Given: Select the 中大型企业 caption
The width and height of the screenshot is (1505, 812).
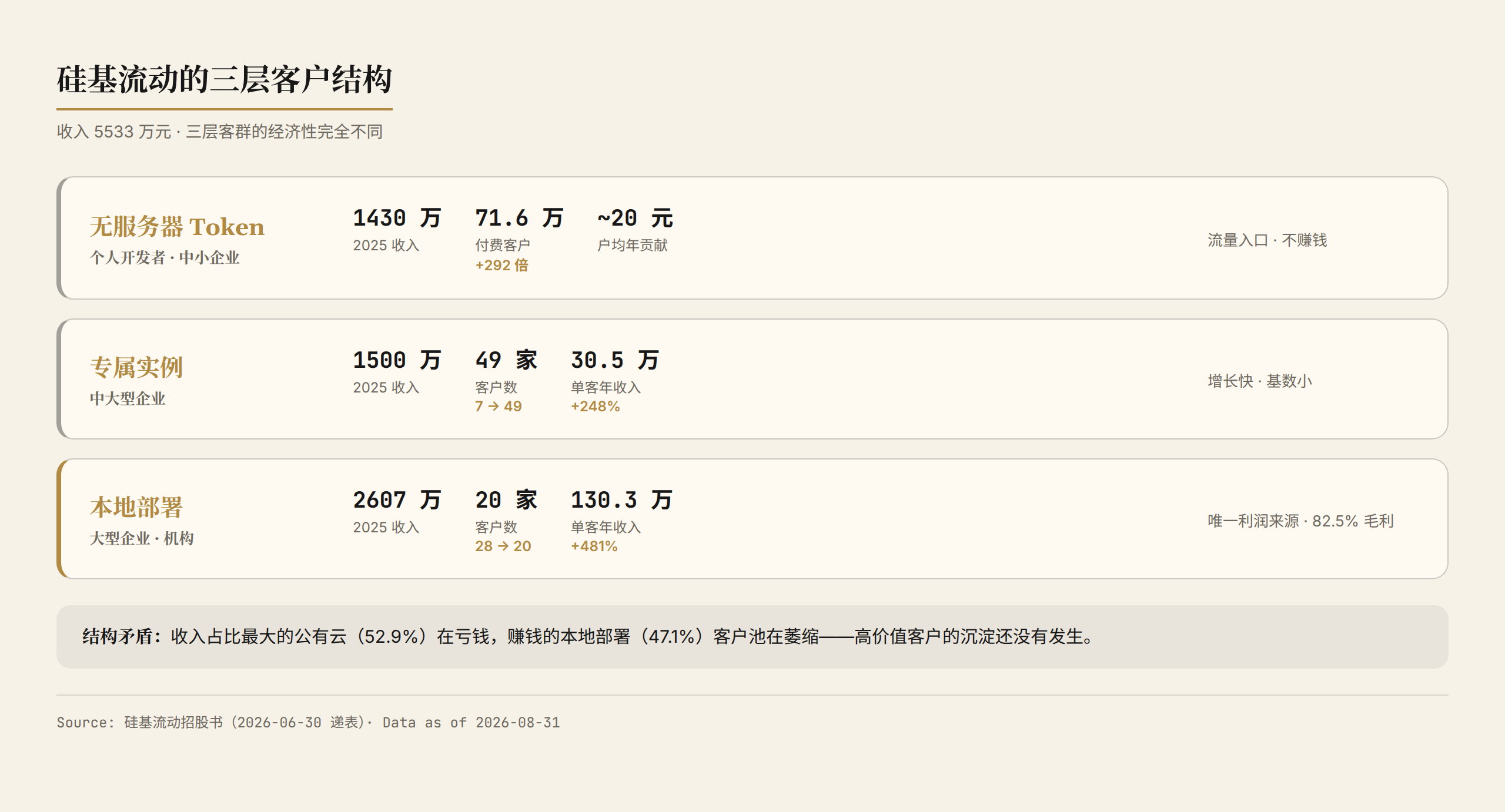Looking at the screenshot, I should [x=128, y=398].
